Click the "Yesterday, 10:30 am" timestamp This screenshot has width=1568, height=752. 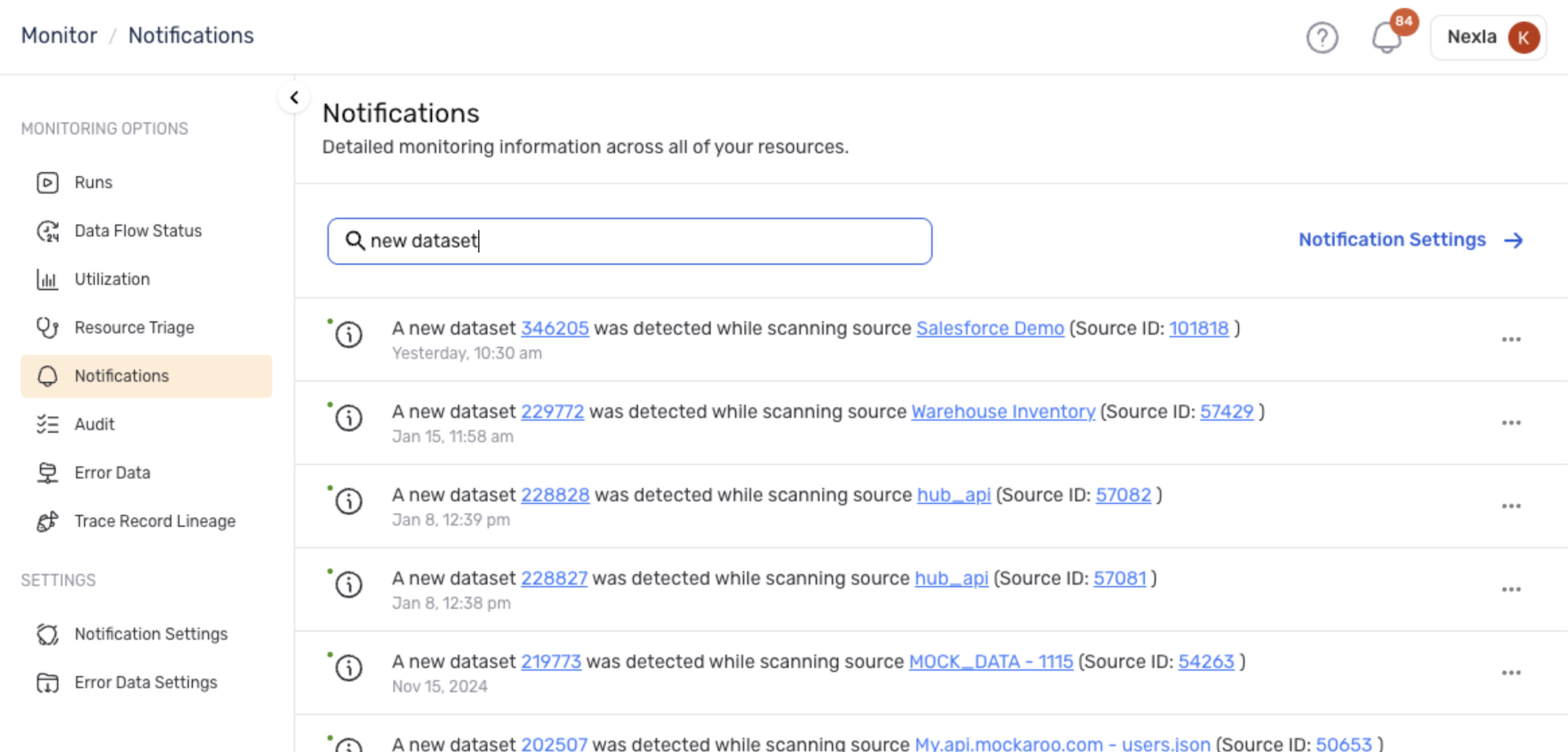pos(466,354)
